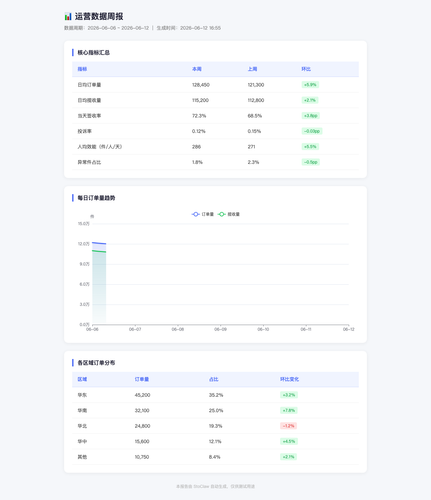The width and height of the screenshot is (431, 500).
Task: Click the 06-09 x-axis label
Action: pyautogui.click(x=220, y=329)
